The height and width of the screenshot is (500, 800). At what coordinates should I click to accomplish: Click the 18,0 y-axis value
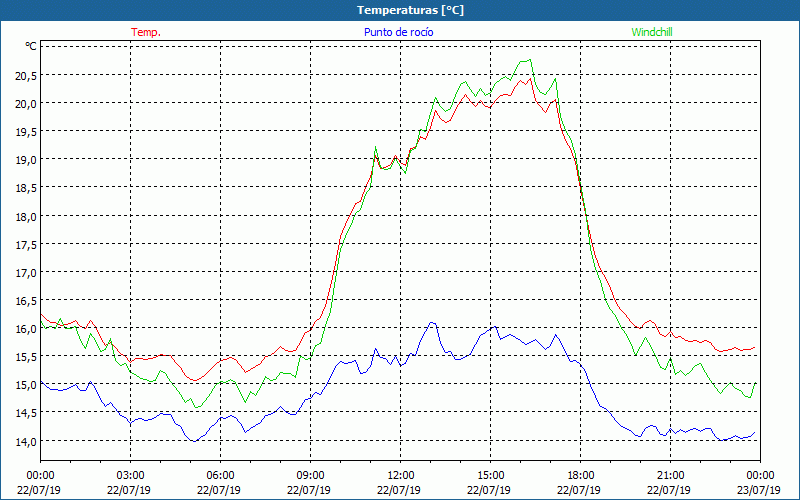(x=26, y=216)
